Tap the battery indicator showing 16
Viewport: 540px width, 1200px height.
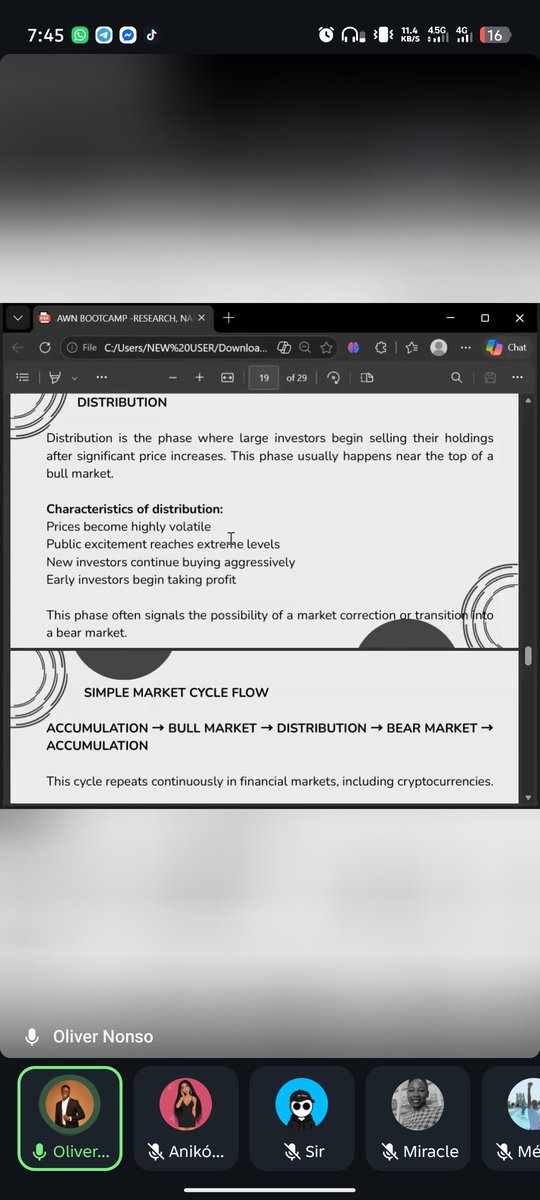[494, 34]
